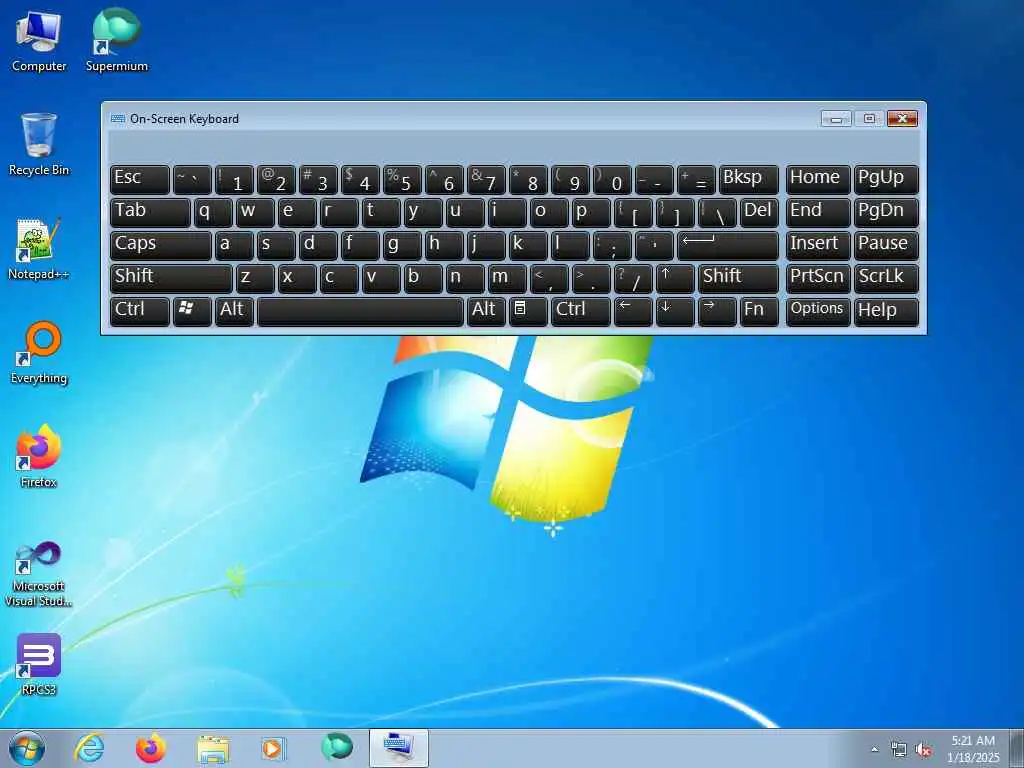Screen dimensions: 1024x768
Task: Toggle the Fn key
Action: coord(759,312)
